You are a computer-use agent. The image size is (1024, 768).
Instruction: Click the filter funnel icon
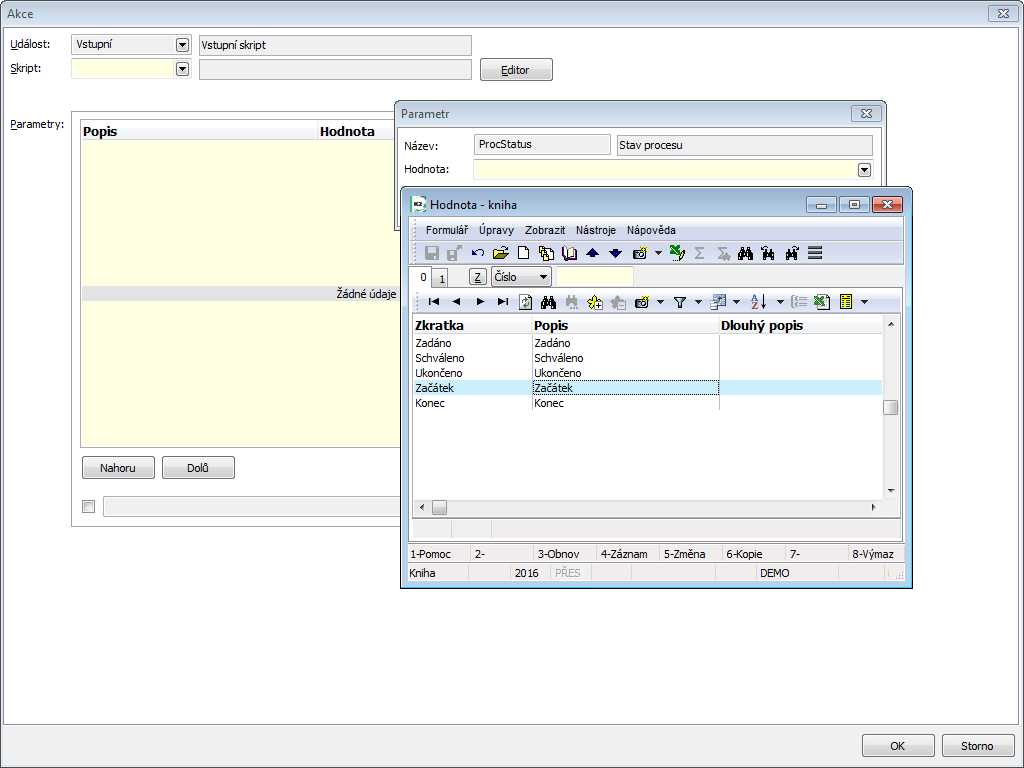679,302
